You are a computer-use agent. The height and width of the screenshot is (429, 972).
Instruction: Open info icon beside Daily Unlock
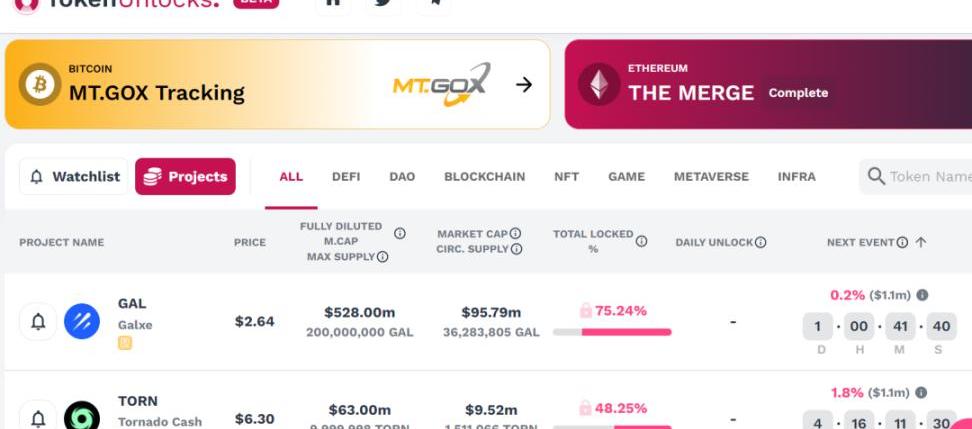(761, 242)
